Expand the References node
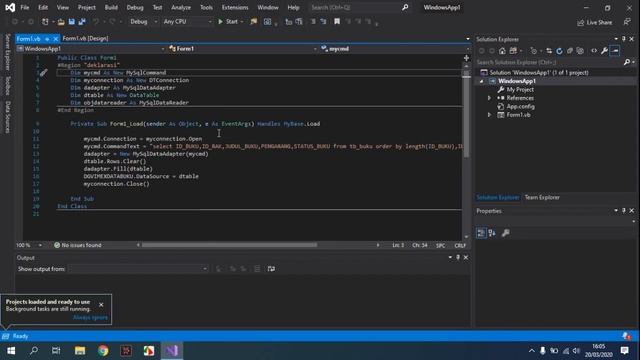The height and width of the screenshot is (360, 640). coord(489,98)
